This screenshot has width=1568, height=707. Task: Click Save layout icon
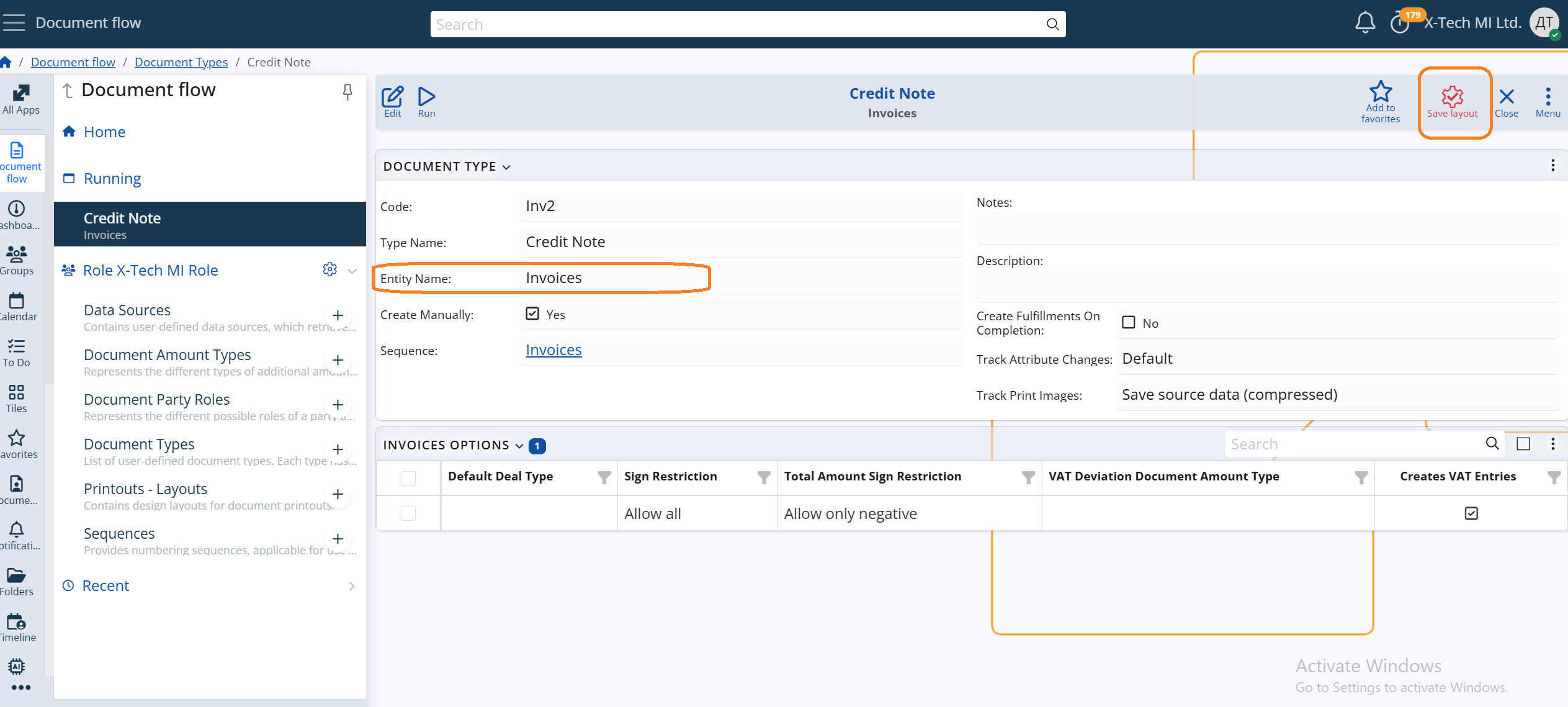[1452, 102]
